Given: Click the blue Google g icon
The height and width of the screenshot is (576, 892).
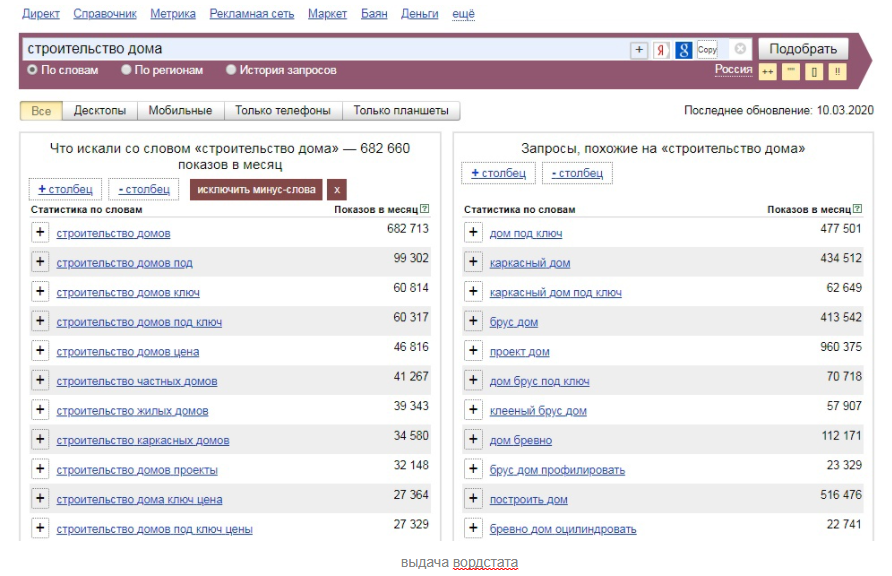Looking at the screenshot, I should pos(683,50).
